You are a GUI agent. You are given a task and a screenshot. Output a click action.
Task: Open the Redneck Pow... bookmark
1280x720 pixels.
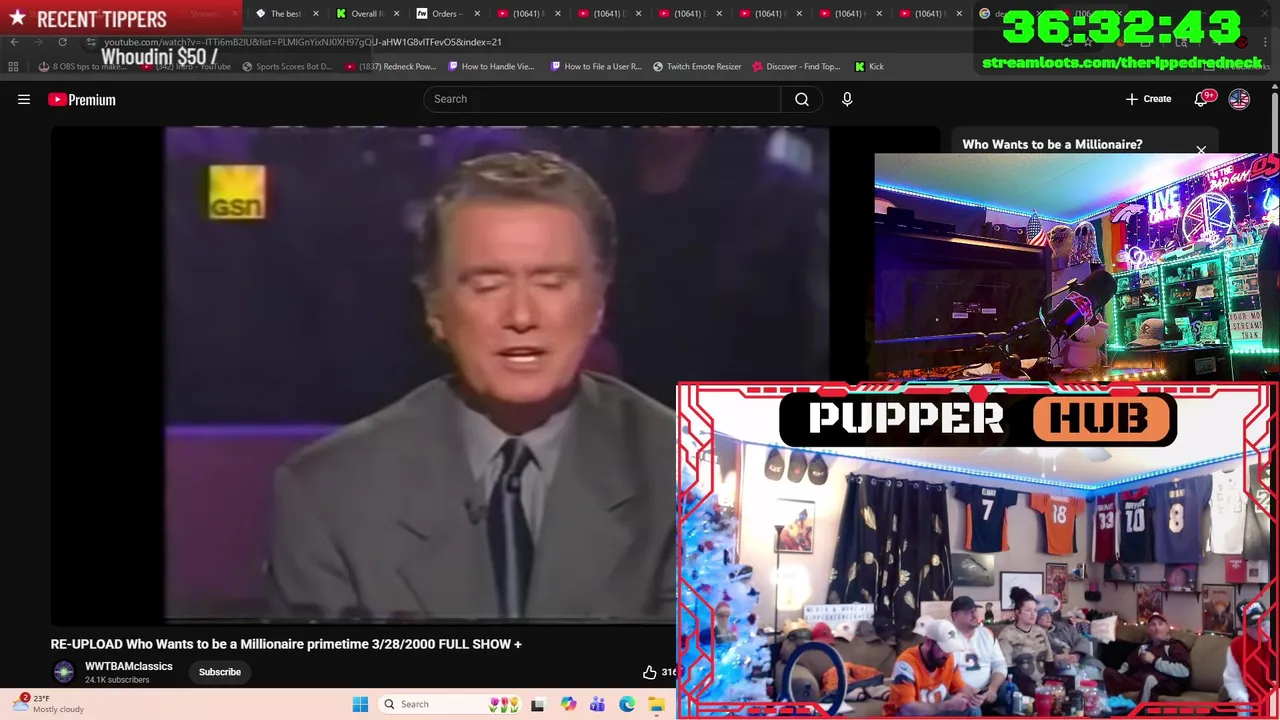(390, 66)
